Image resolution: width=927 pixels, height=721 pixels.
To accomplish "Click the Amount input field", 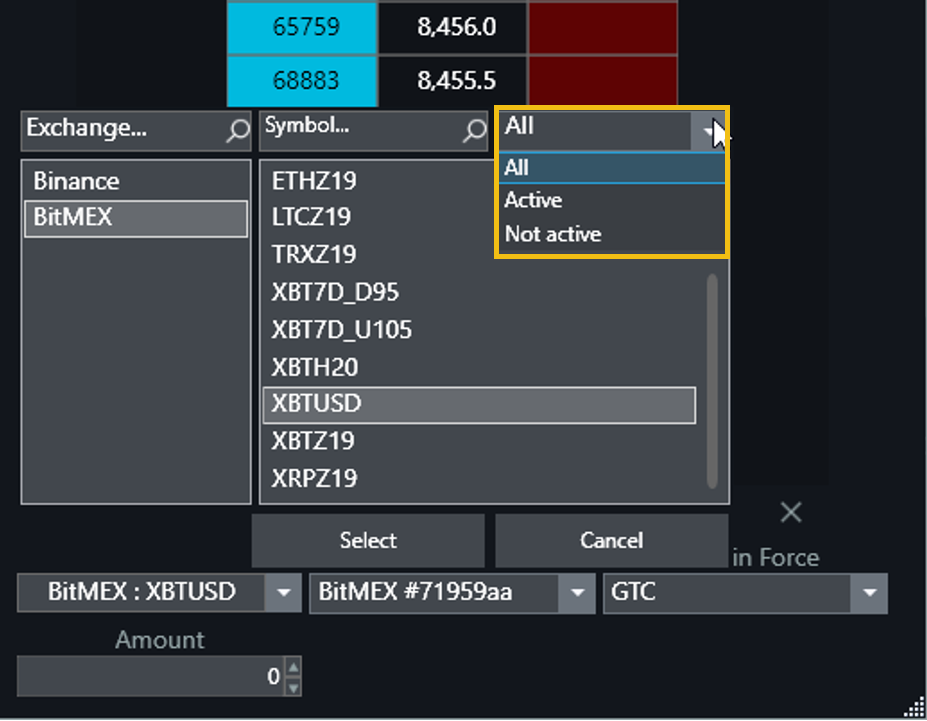I will pos(151,676).
